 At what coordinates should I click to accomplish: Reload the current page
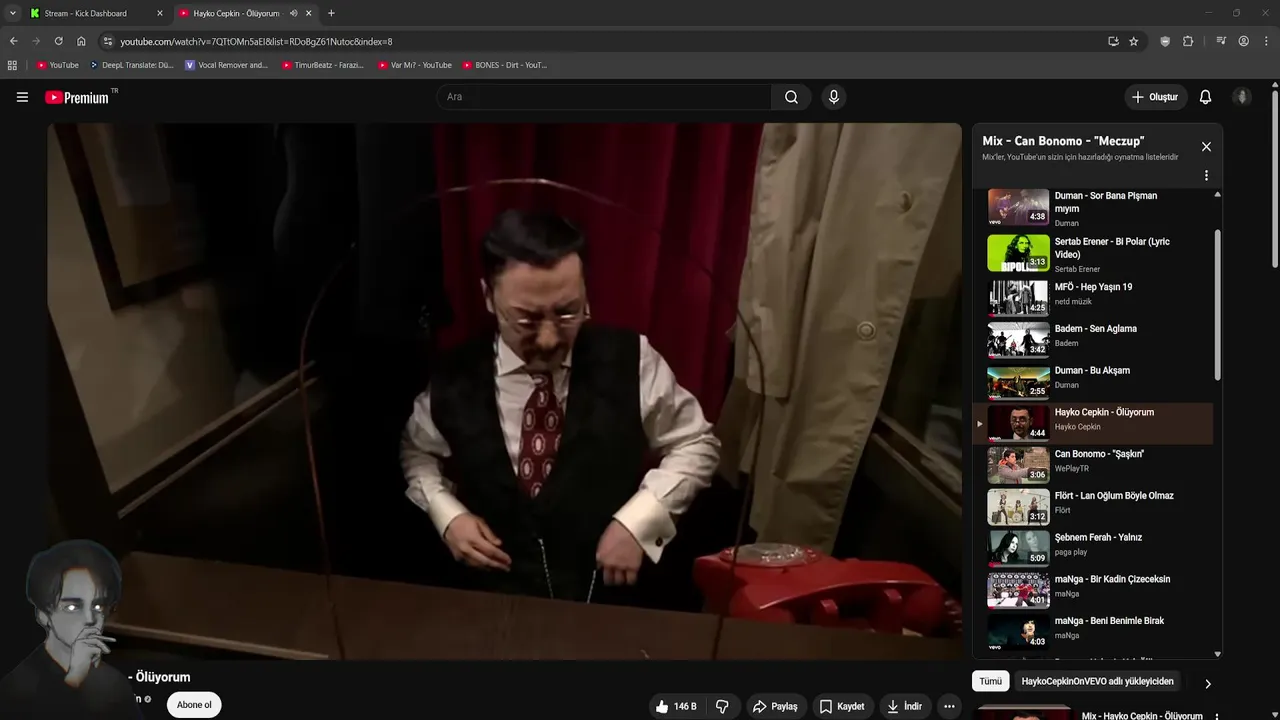(x=58, y=41)
